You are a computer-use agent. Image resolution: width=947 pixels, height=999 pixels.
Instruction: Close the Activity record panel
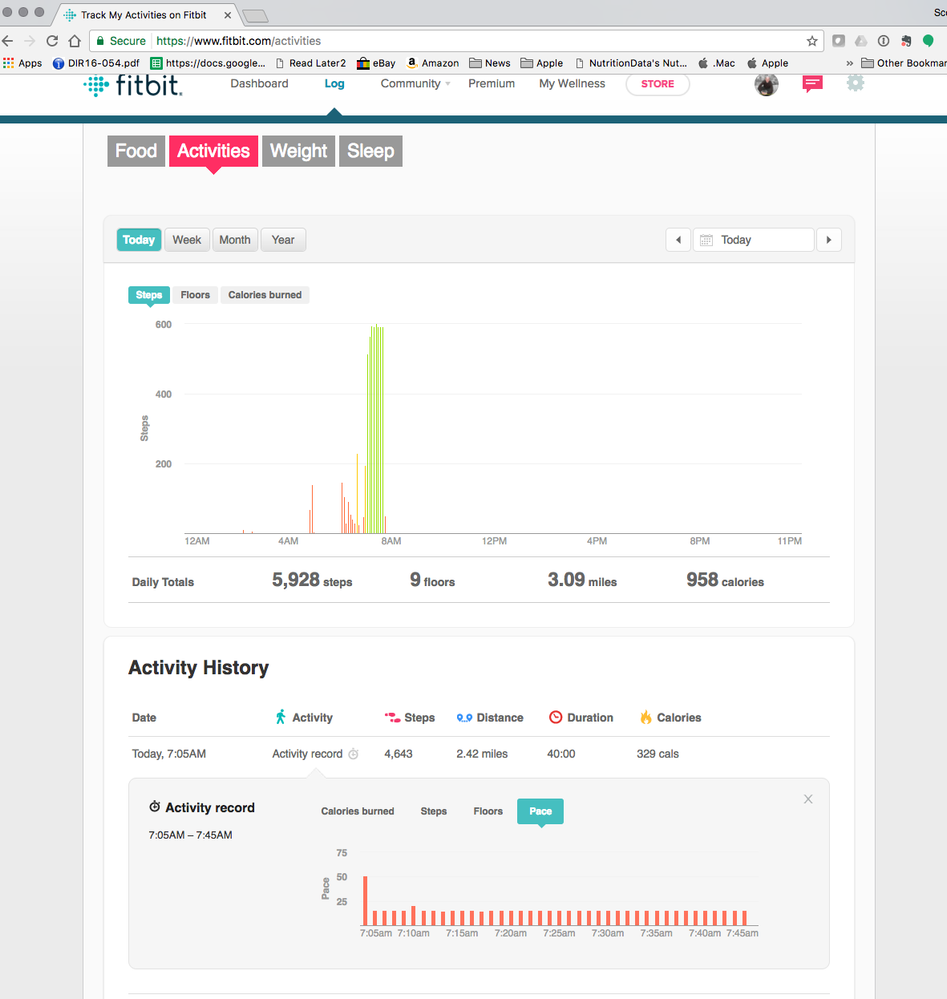pos(808,799)
